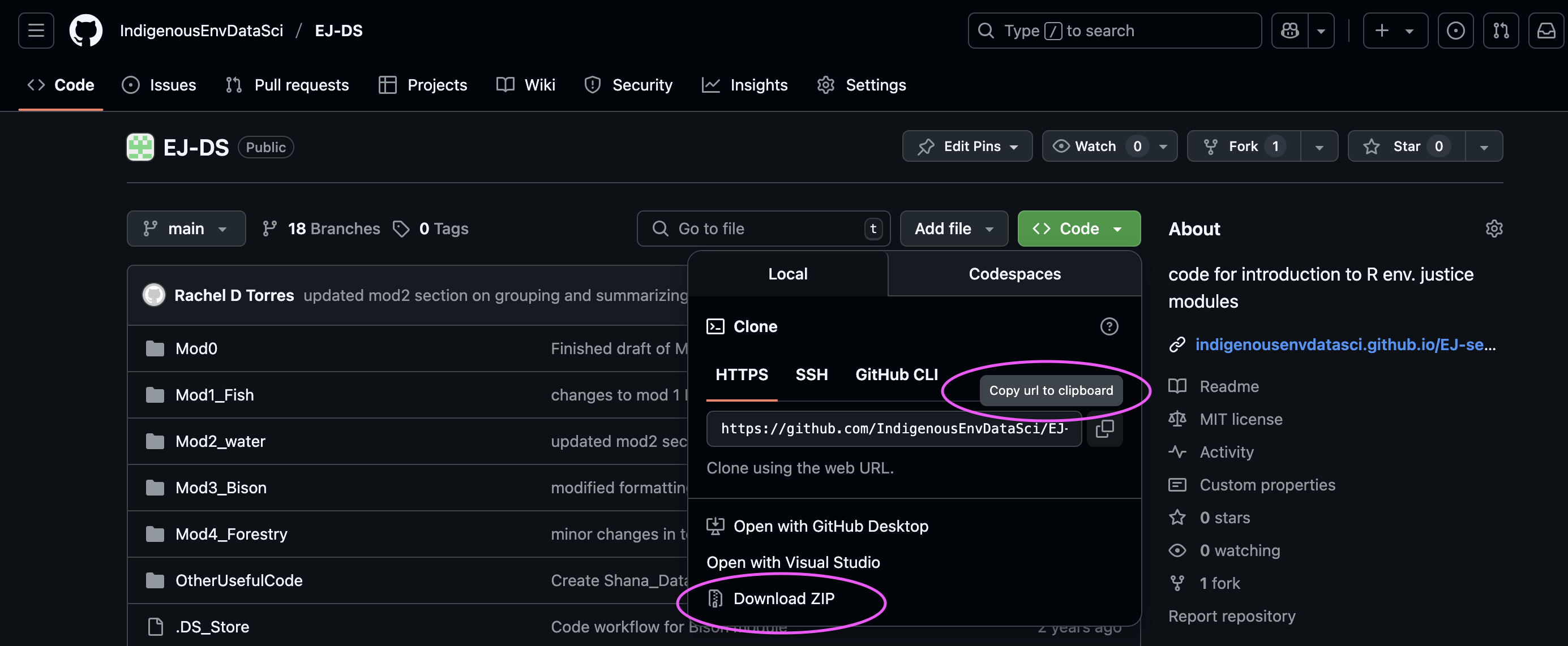Copy the clone URL to clipboard
This screenshot has height=646, width=1568.
pyautogui.click(x=1104, y=428)
